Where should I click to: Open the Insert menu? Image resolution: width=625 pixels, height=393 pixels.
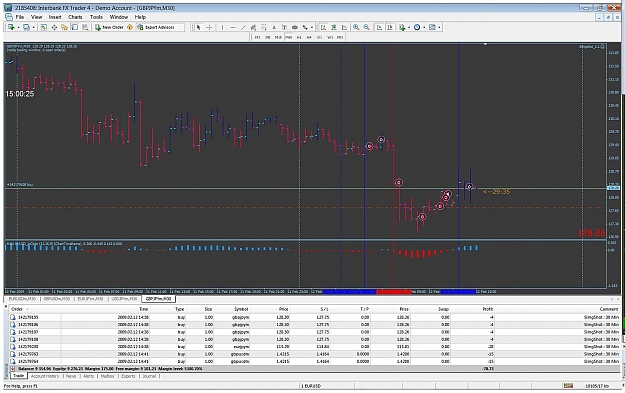55,17
